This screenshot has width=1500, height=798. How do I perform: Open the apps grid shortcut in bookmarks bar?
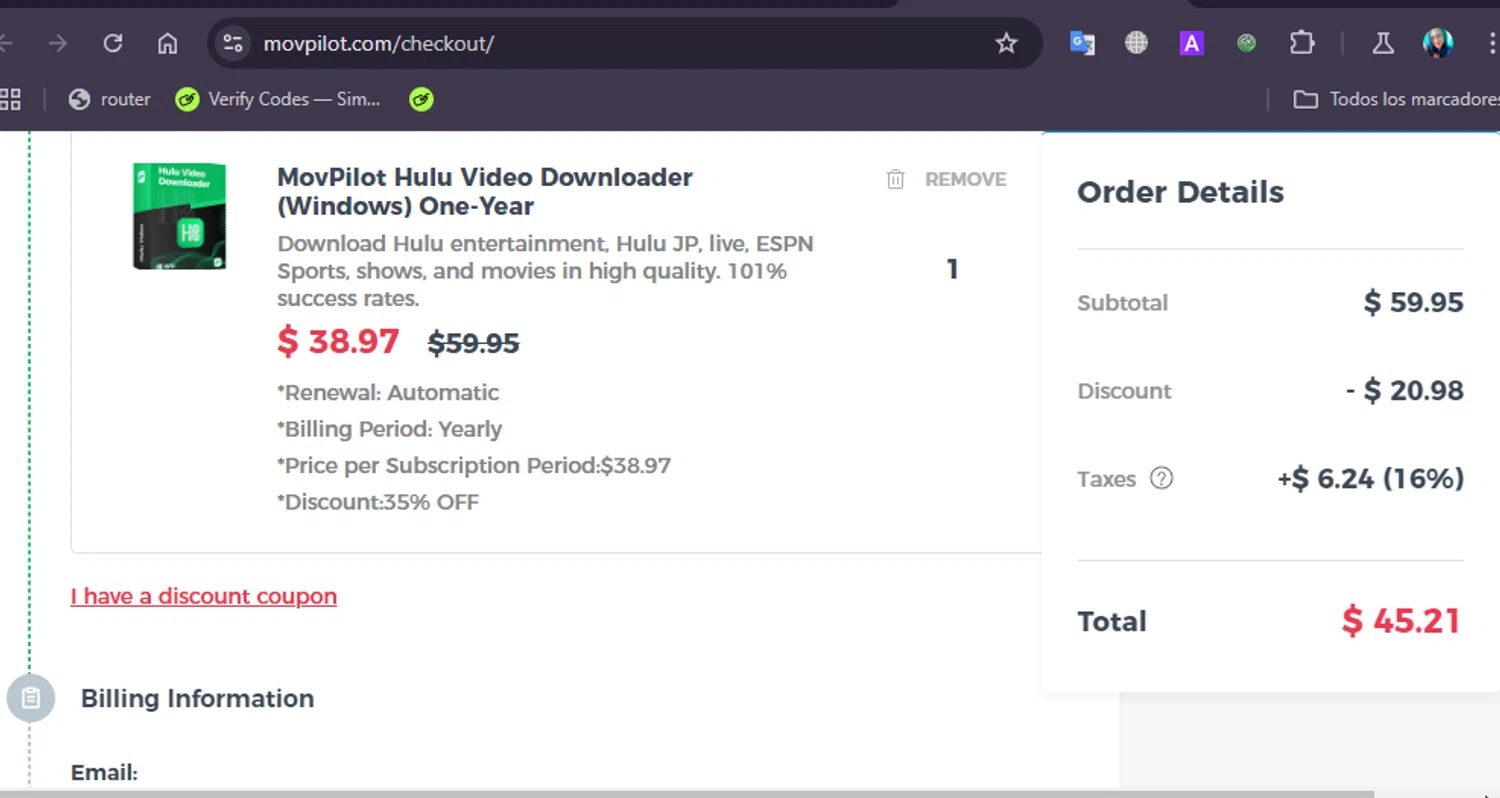[x=10, y=99]
